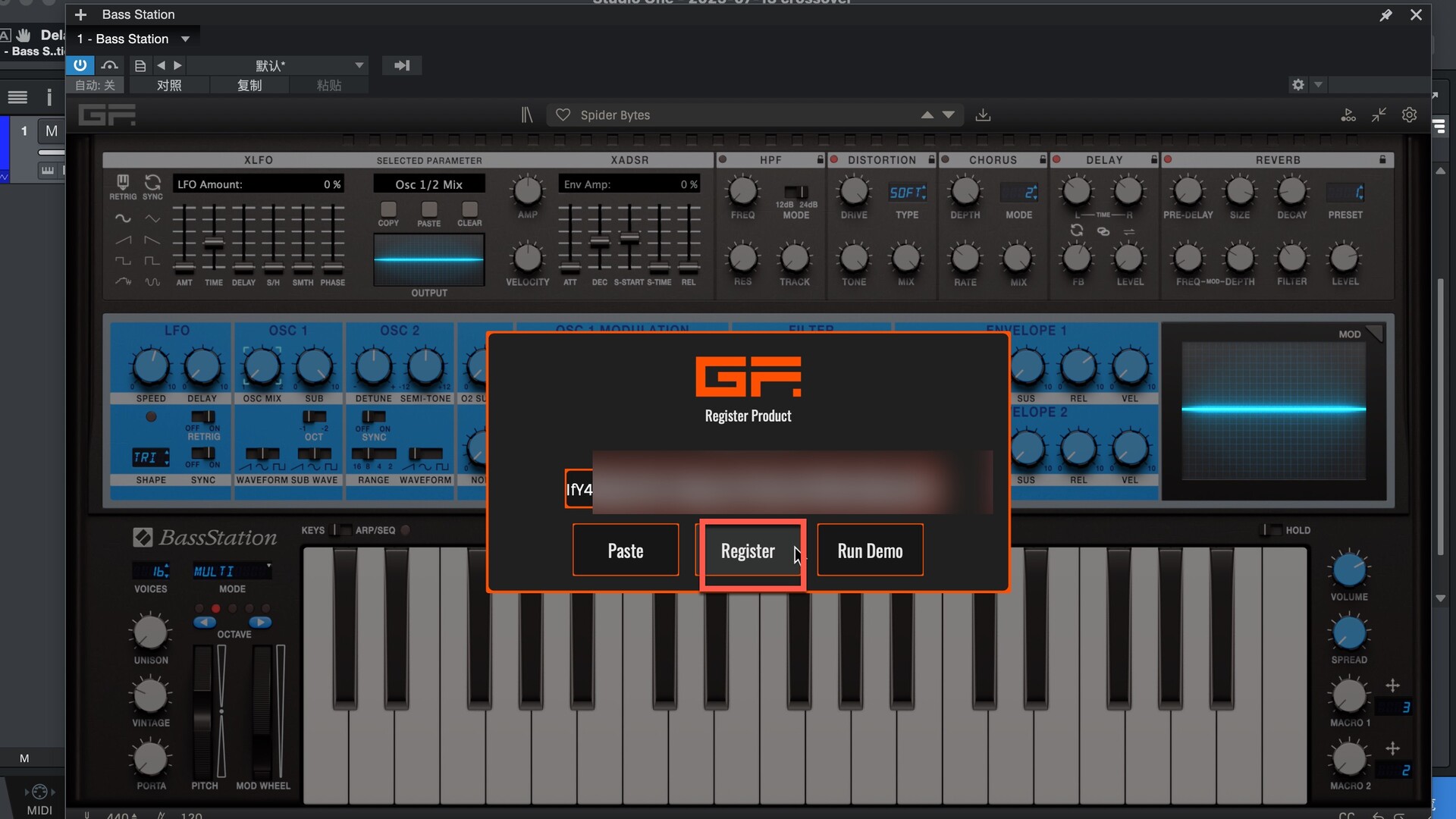
Task: Toggle the CHORUS enable LED
Action: coord(945,160)
